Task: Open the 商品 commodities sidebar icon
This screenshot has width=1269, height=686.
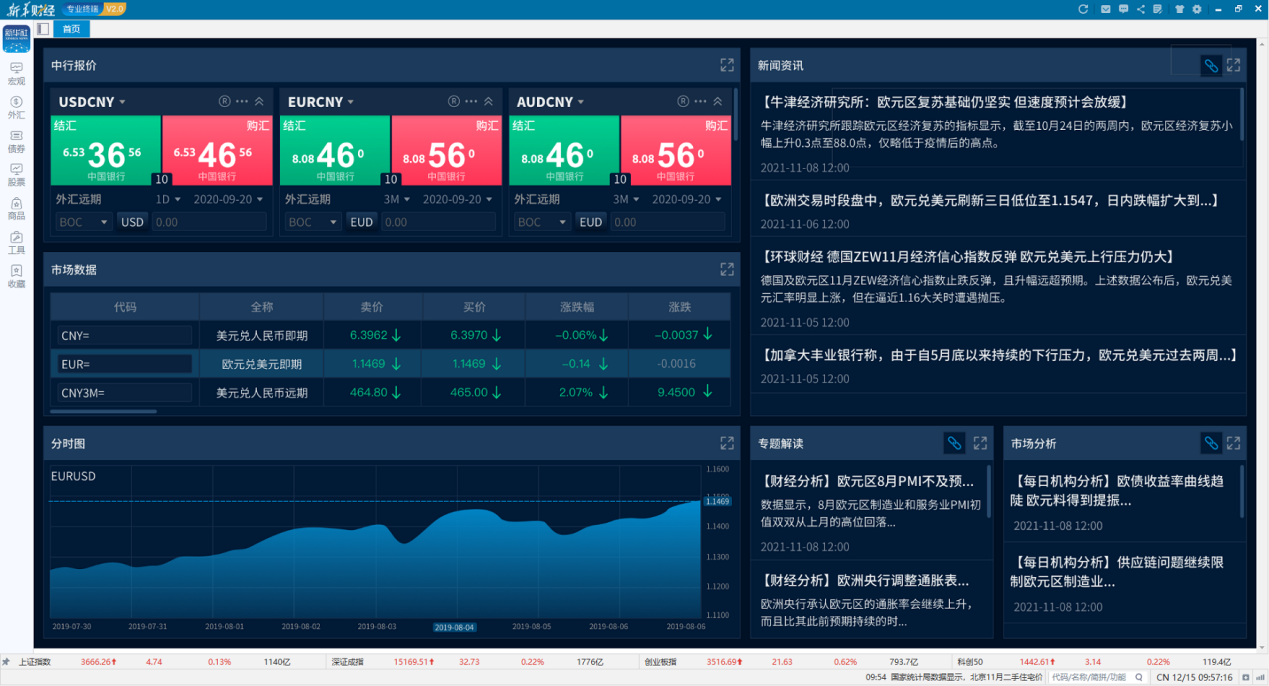Action: (x=16, y=208)
